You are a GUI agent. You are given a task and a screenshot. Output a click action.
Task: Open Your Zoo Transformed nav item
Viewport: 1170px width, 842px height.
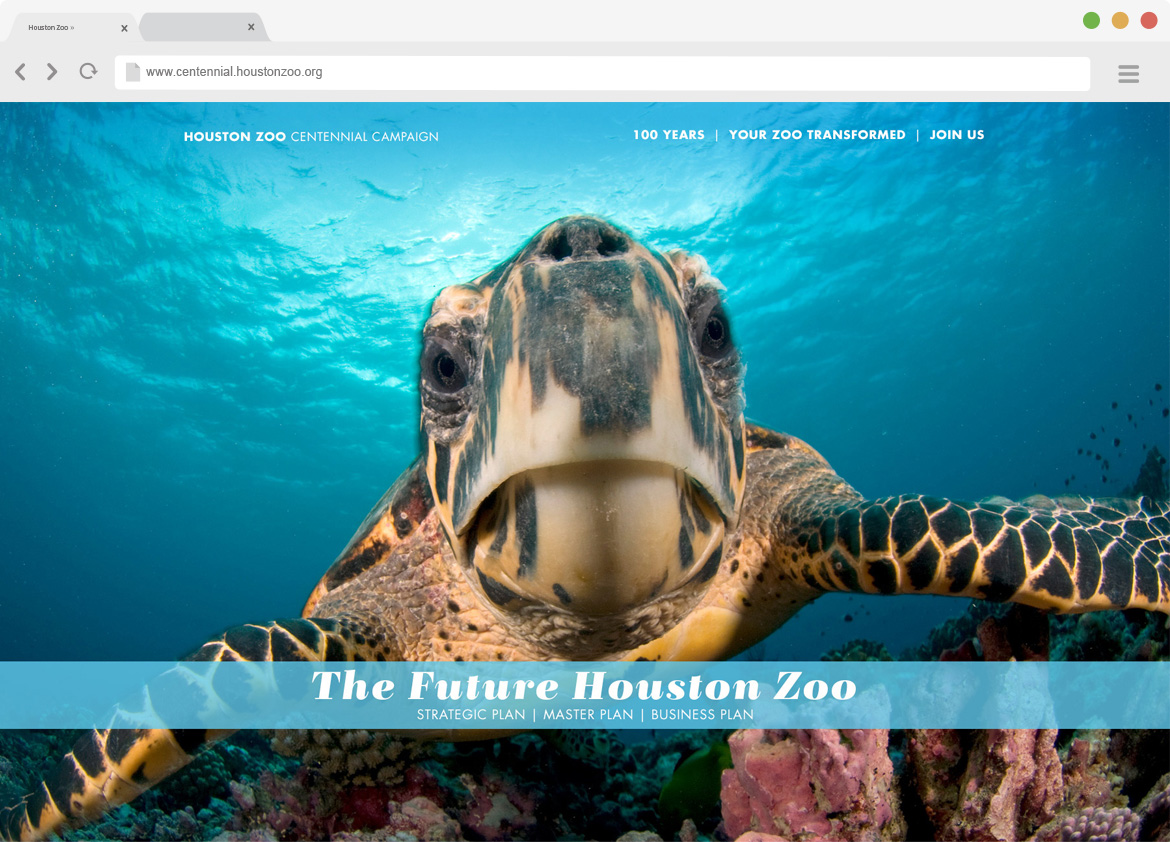coord(817,135)
